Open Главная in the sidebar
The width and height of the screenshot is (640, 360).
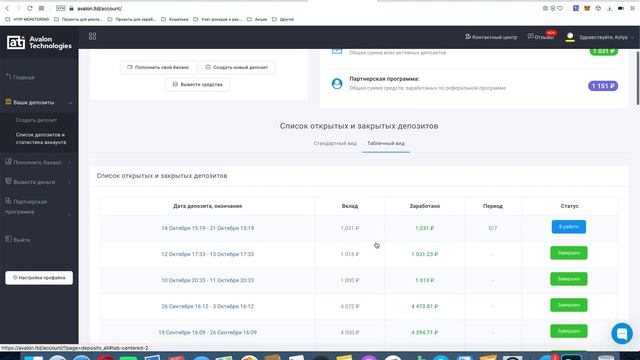tap(20, 77)
